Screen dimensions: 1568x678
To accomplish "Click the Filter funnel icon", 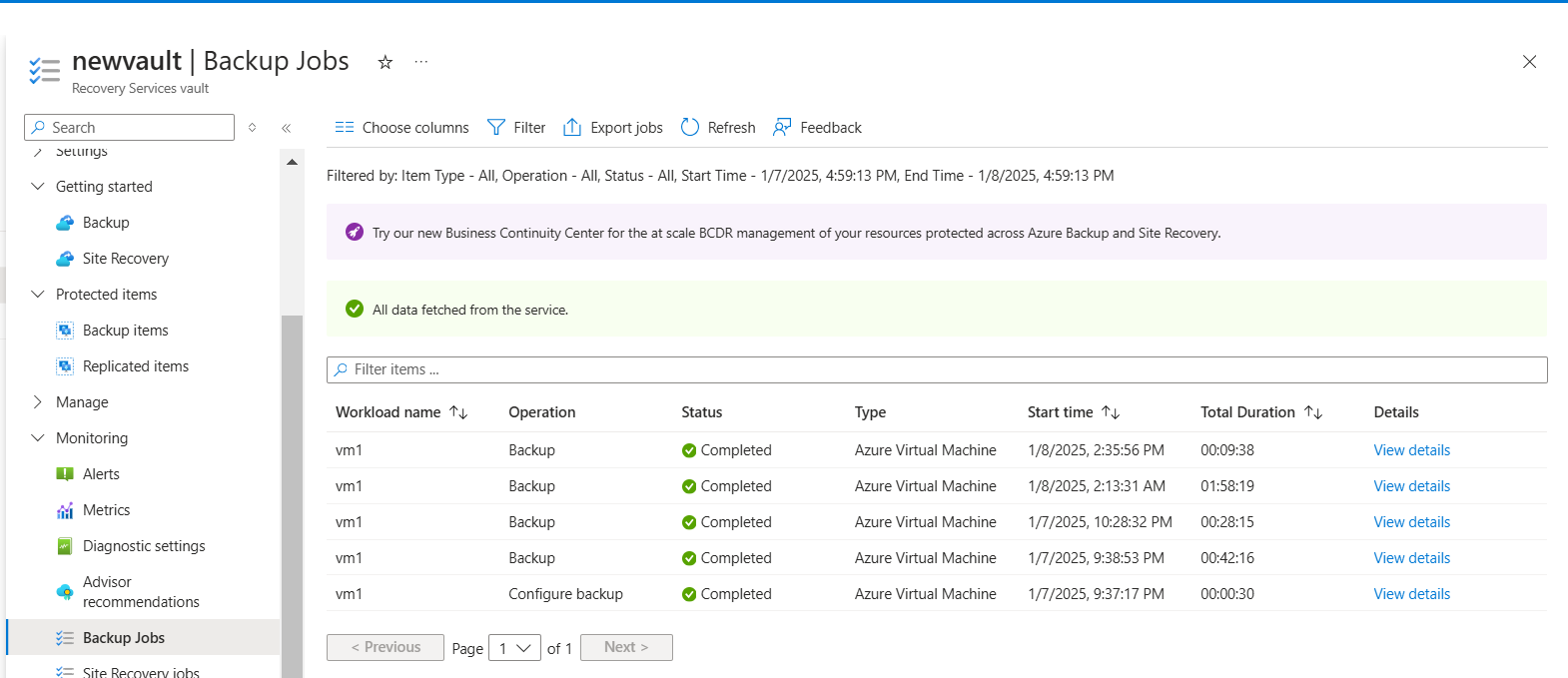I will pyautogui.click(x=496, y=128).
